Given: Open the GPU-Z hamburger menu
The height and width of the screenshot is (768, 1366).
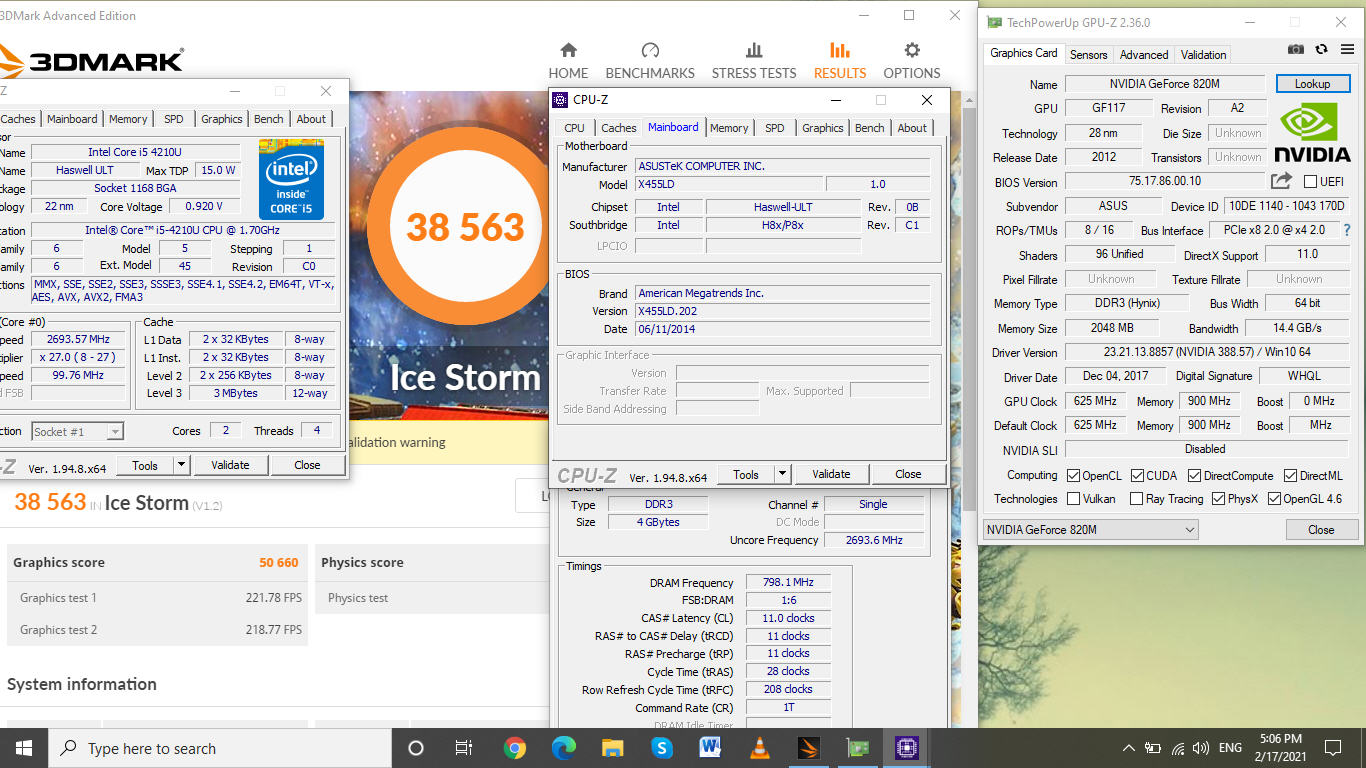Looking at the screenshot, I should [1346, 49].
